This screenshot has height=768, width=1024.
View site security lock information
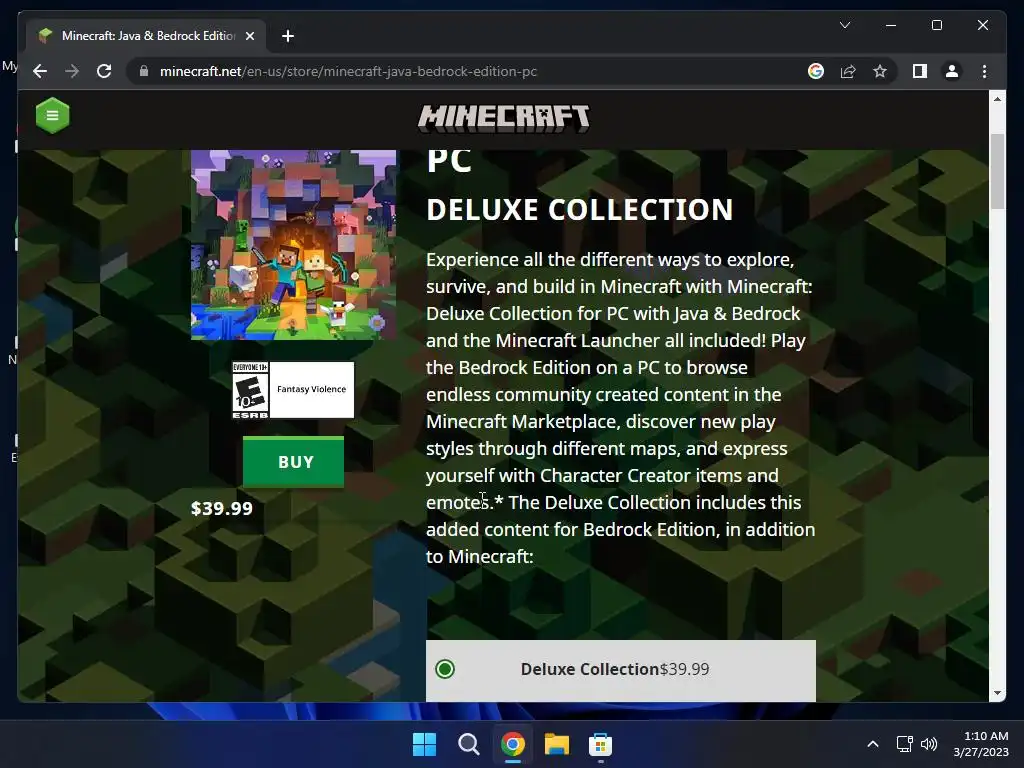[144, 71]
